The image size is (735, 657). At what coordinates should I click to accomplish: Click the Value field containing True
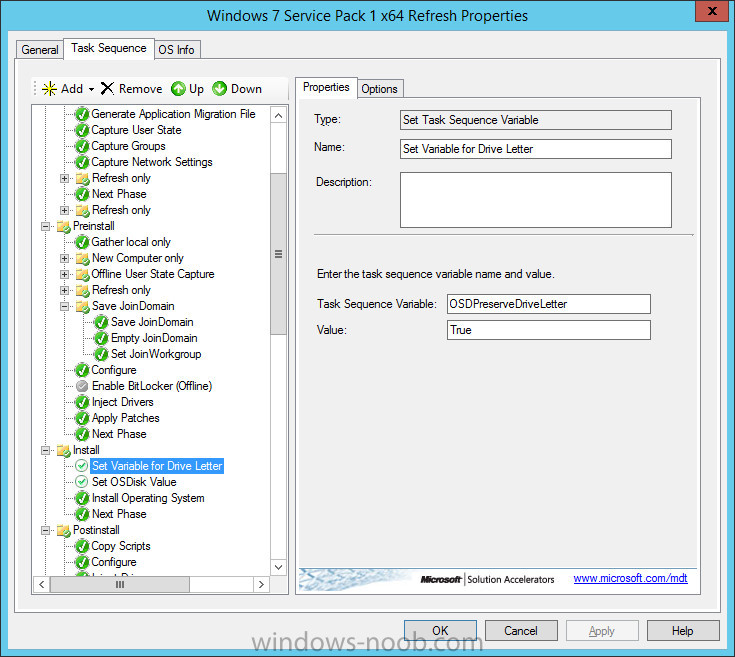point(548,330)
